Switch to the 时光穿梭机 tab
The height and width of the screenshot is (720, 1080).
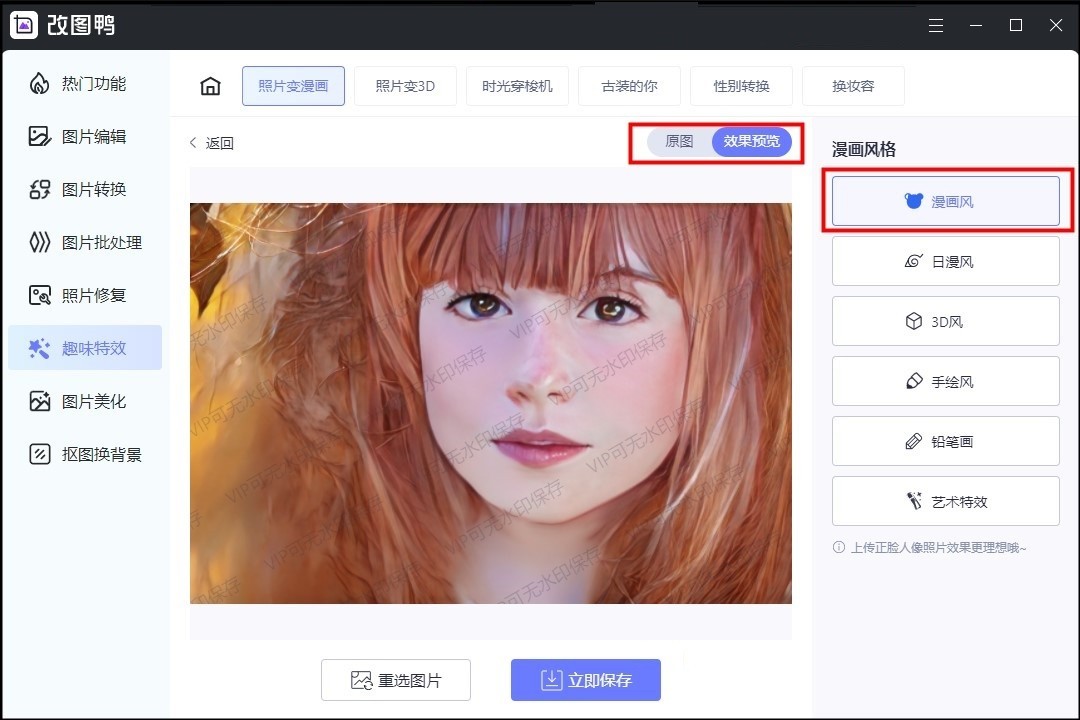[x=517, y=86]
